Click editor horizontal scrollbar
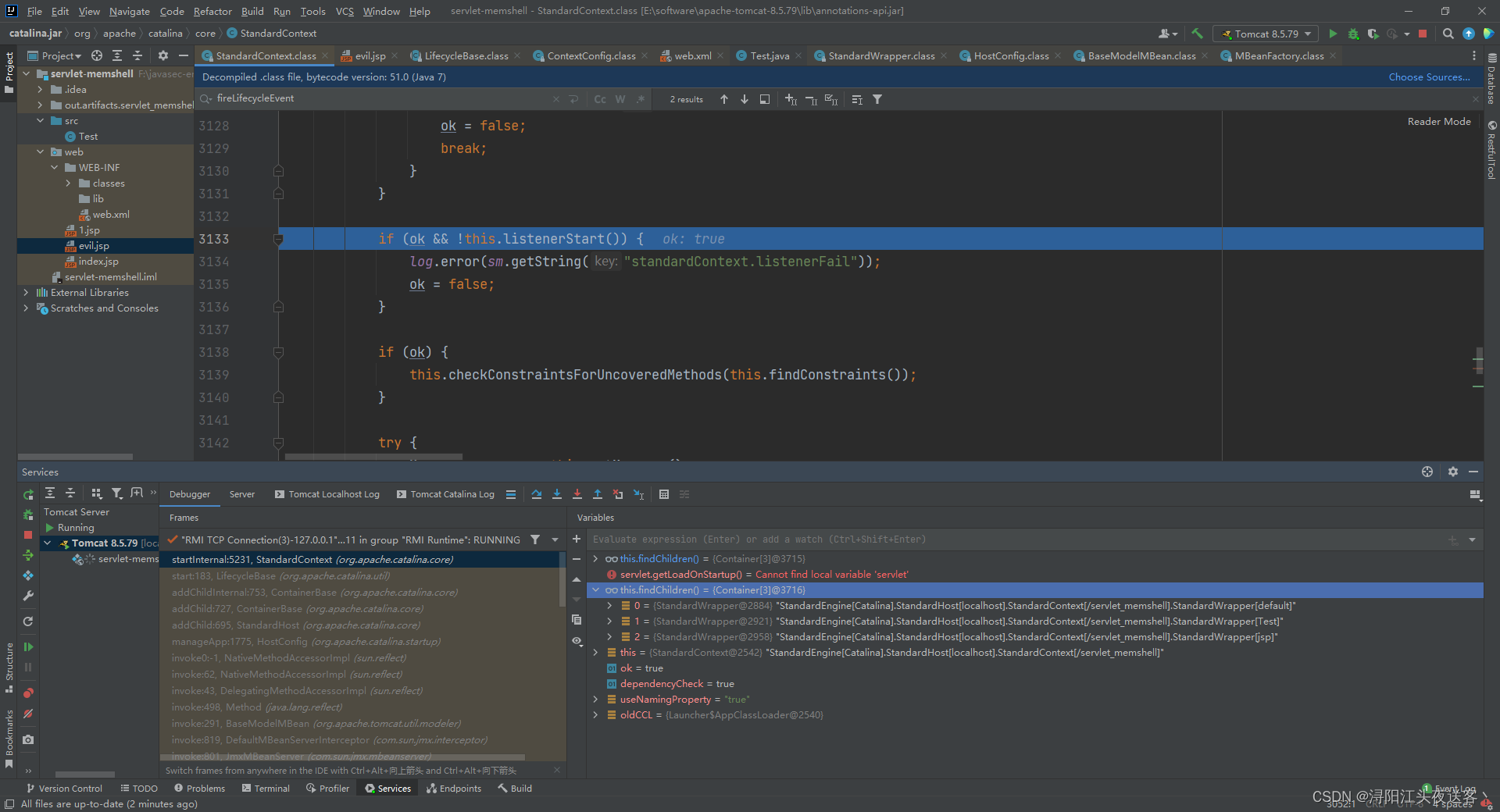The image size is (1500, 812). coord(373,457)
